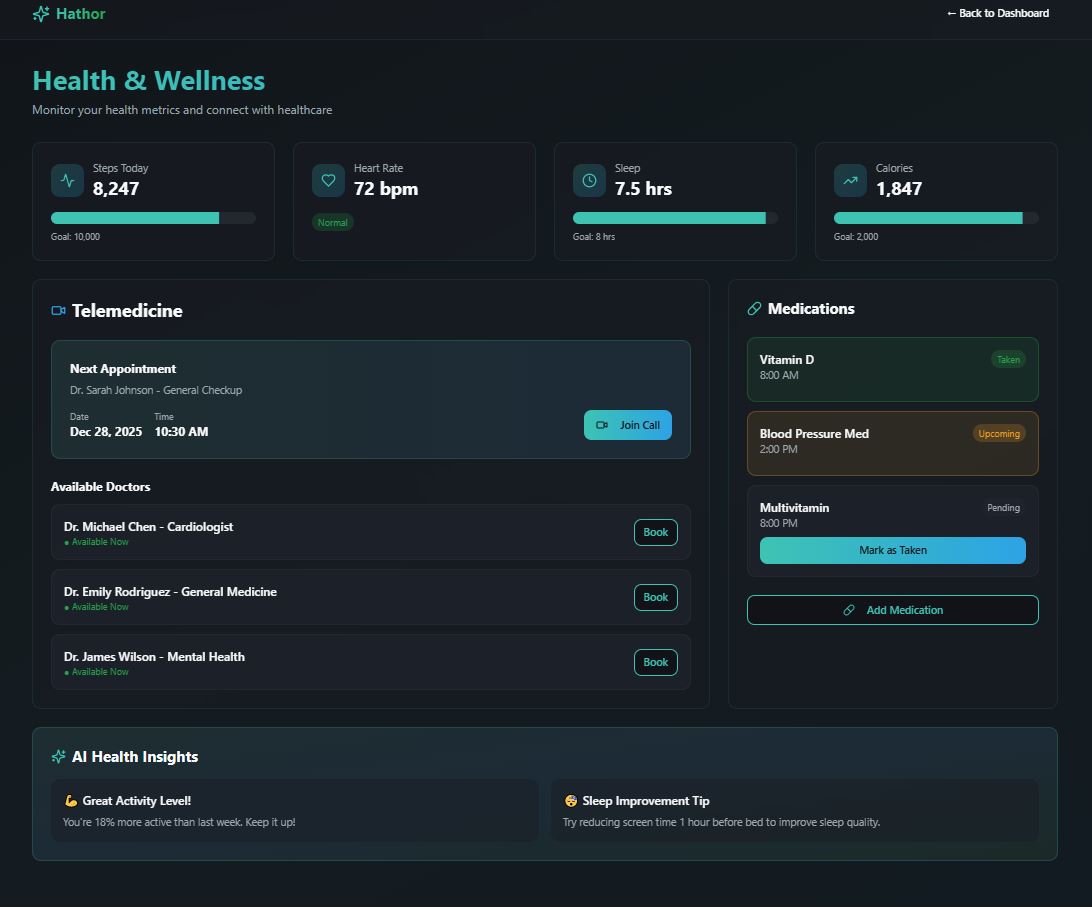Click the 2:00 PM medication time
The image size is (1092, 907).
point(779,449)
